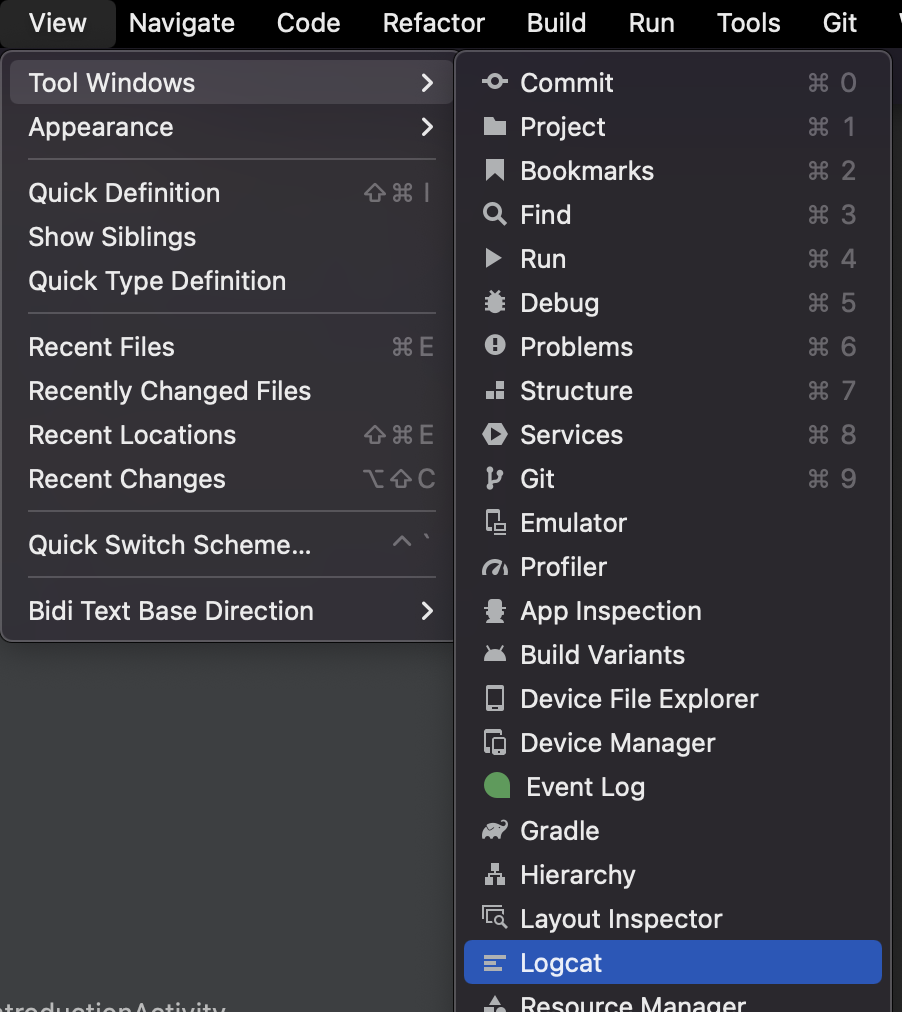Select the Bookmarks ribbon icon
Image resolution: width=902 pixels, height=1012 pixels.
pos(495,171)
